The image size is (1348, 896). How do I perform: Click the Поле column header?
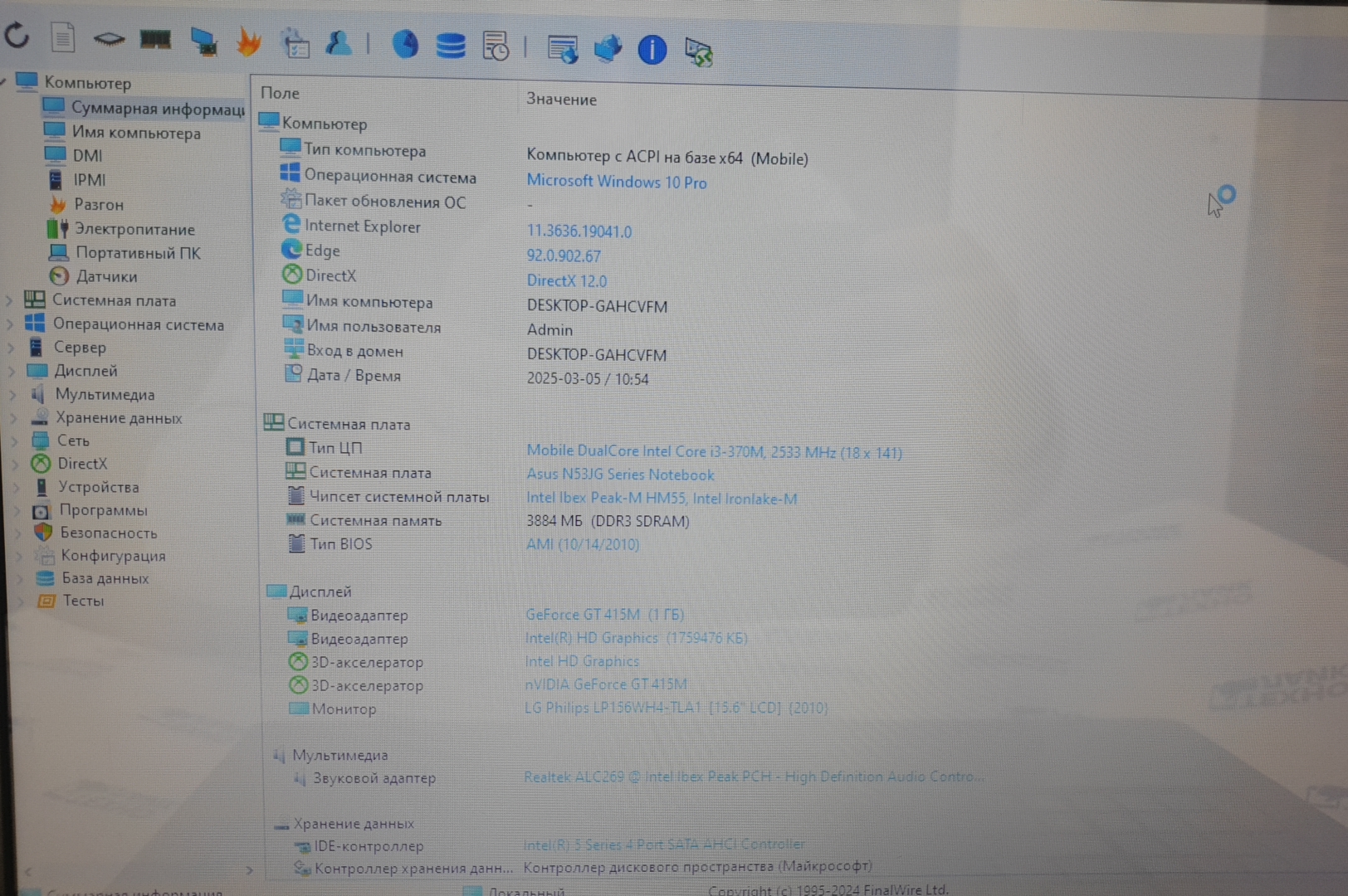click(x=280, y=94)
